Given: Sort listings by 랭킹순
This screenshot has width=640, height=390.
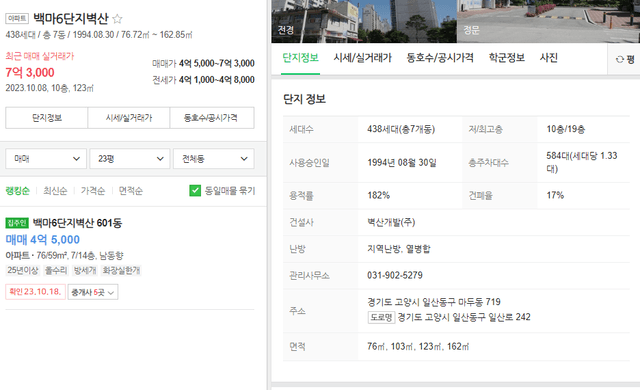Looking at the screenshot, I should (x=18, y=191).
